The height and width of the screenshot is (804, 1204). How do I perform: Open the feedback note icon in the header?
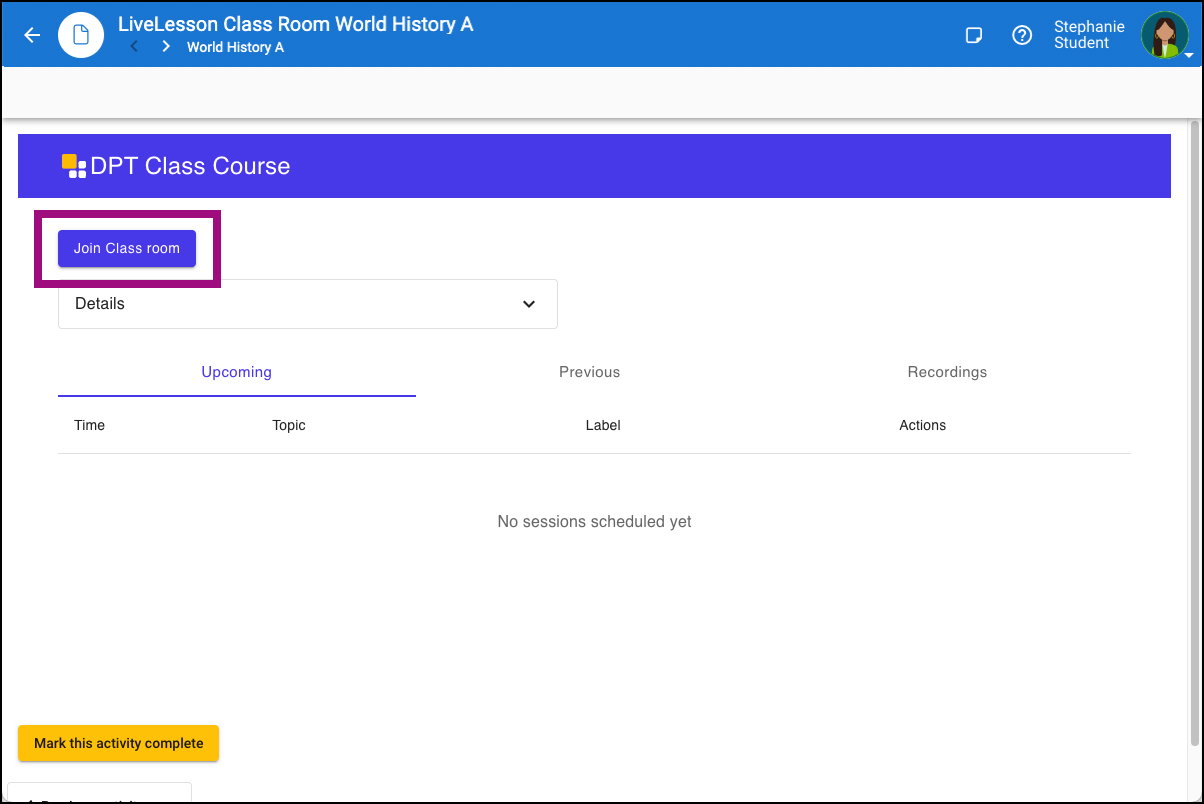(x=974, y=34)
